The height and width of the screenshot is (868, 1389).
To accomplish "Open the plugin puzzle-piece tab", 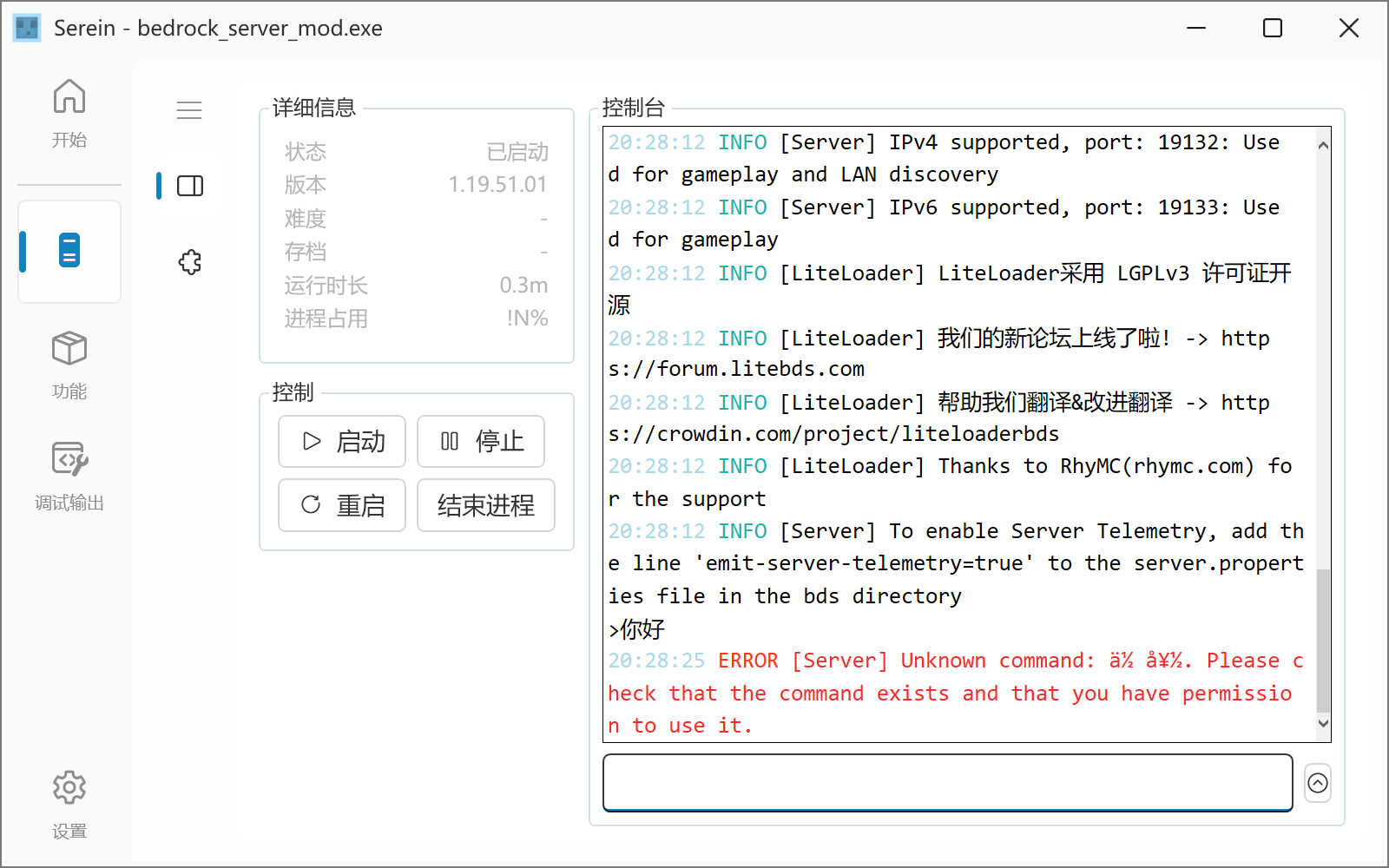I will point(189,261).
